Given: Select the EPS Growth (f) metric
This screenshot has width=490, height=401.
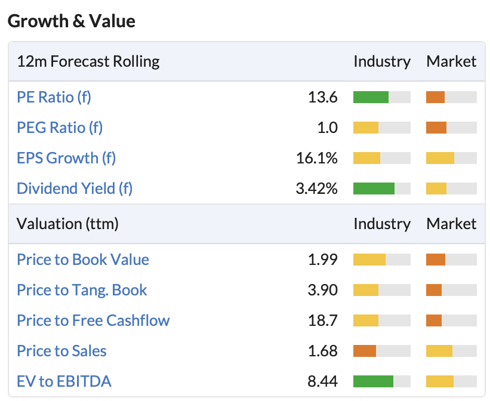Looking at the screenshot, I should [66, 158].
